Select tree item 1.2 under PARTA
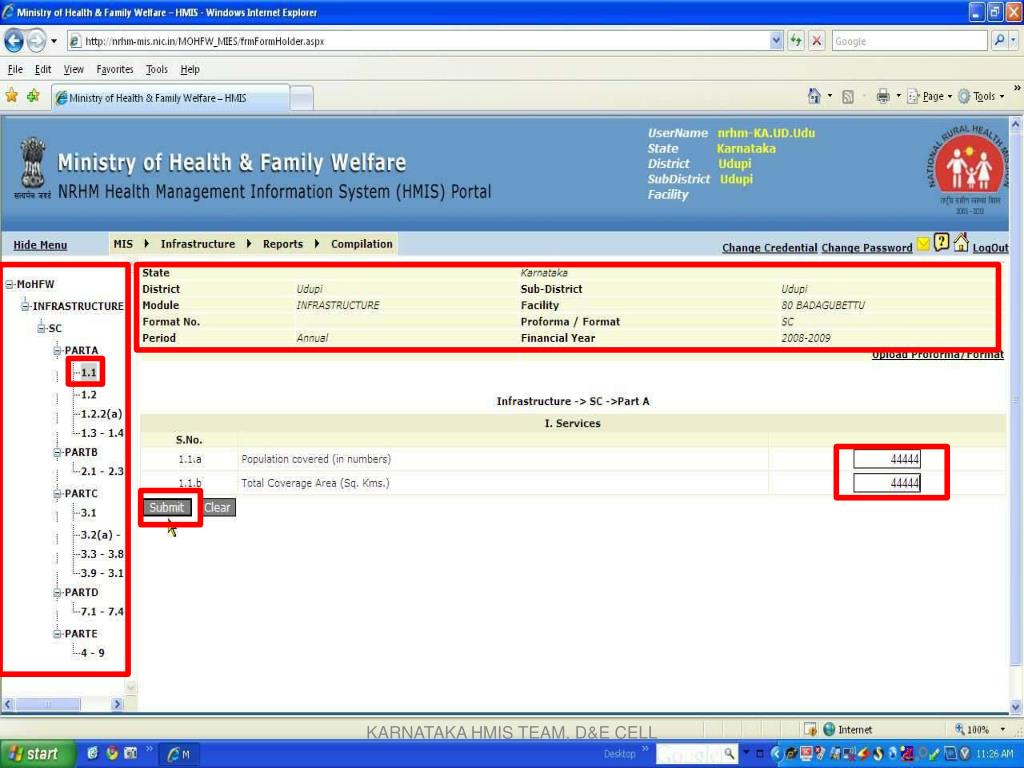This screenshot has width=1024, height=768. point(89,394)
